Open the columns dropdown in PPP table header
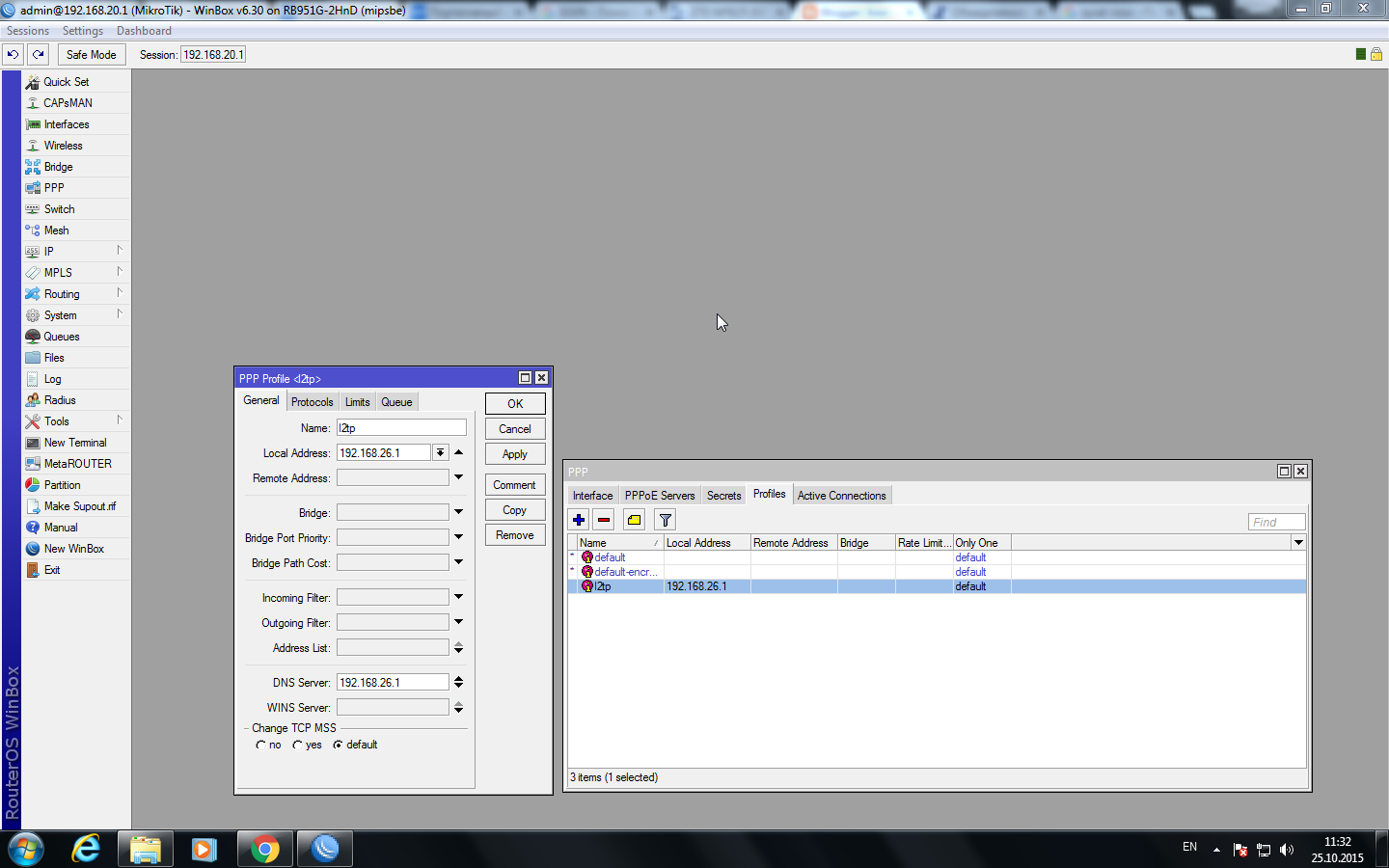1389x868 pixels. point(1298,542)
